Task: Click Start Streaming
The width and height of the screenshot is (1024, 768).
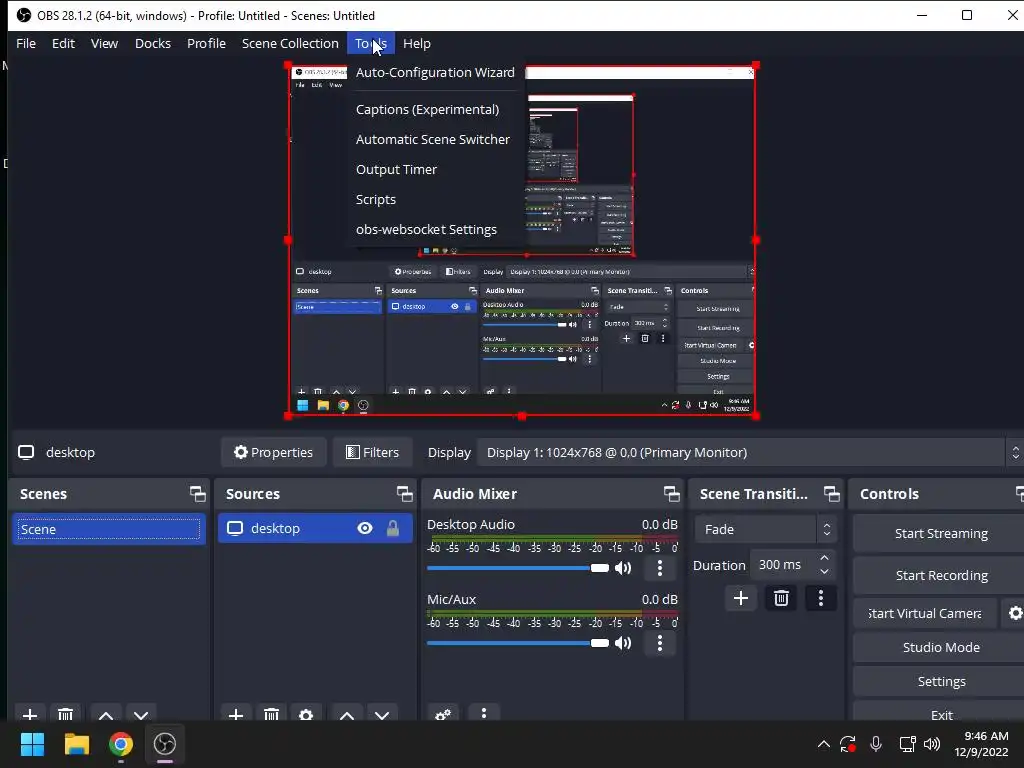Action: (940, 534)
